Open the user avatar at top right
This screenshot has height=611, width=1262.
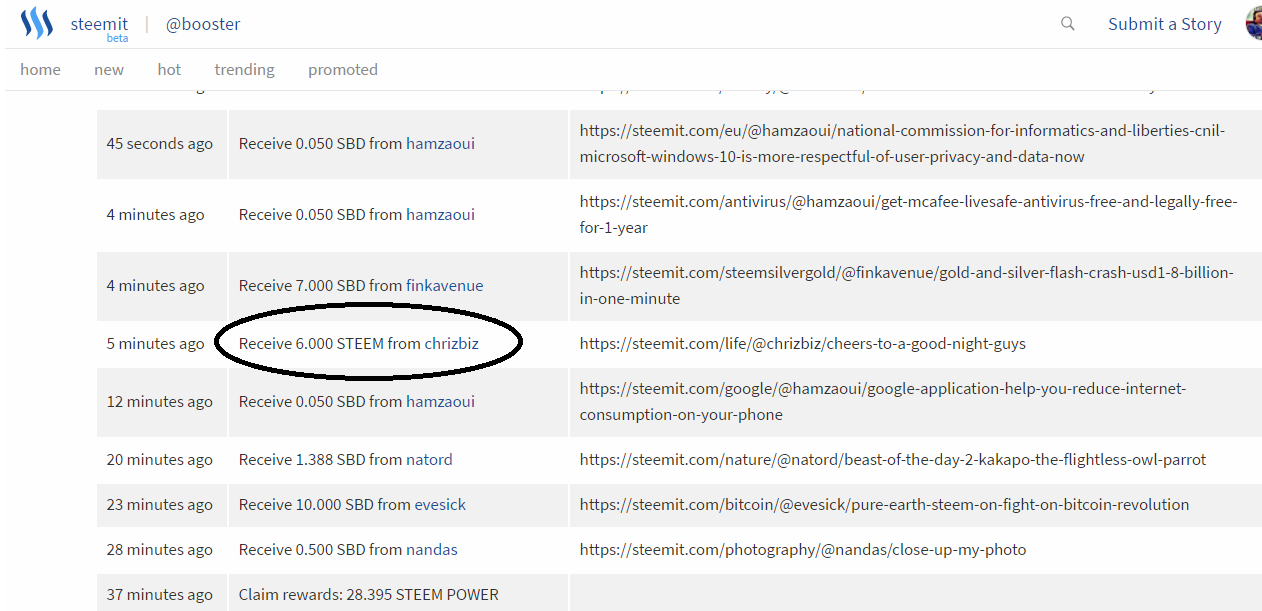tap(1253, 23)
